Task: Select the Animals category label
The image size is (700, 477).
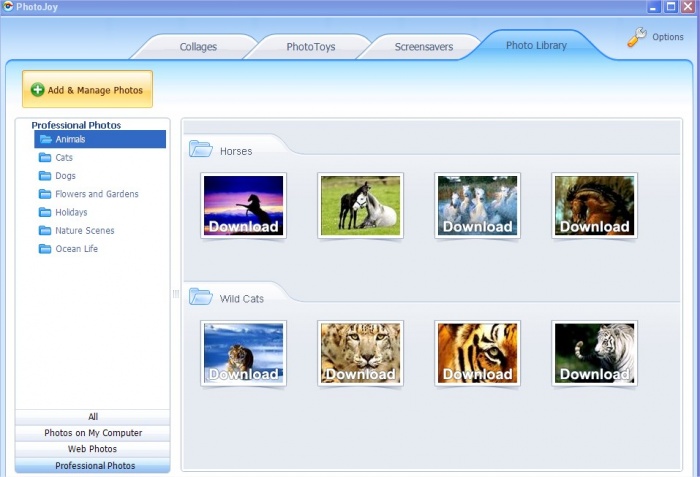Action: click(x=70, y=139)
